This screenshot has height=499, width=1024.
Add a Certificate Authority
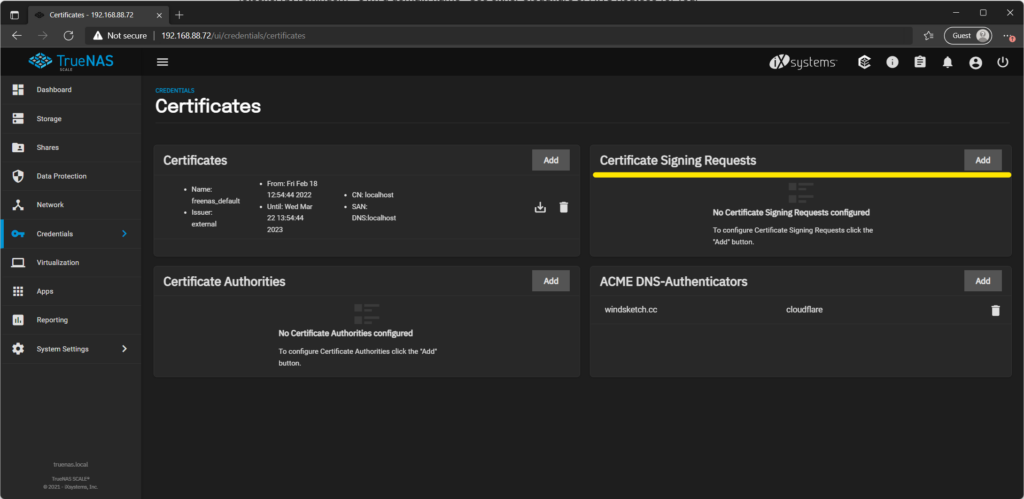coord(551,281)
